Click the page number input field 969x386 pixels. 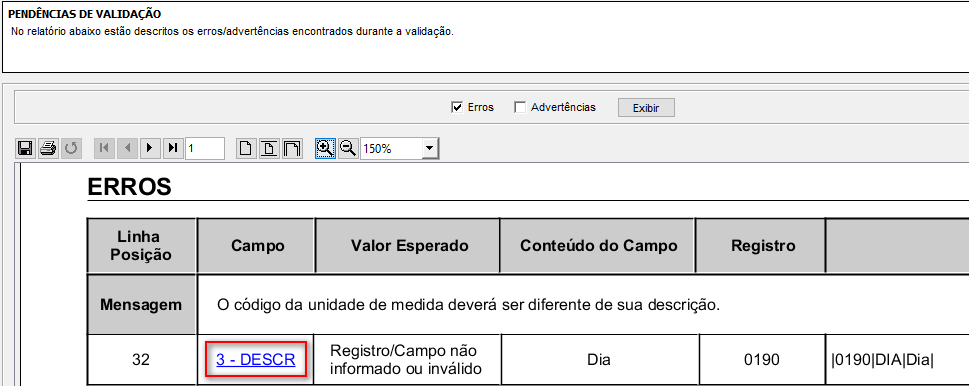coord(204,148)
